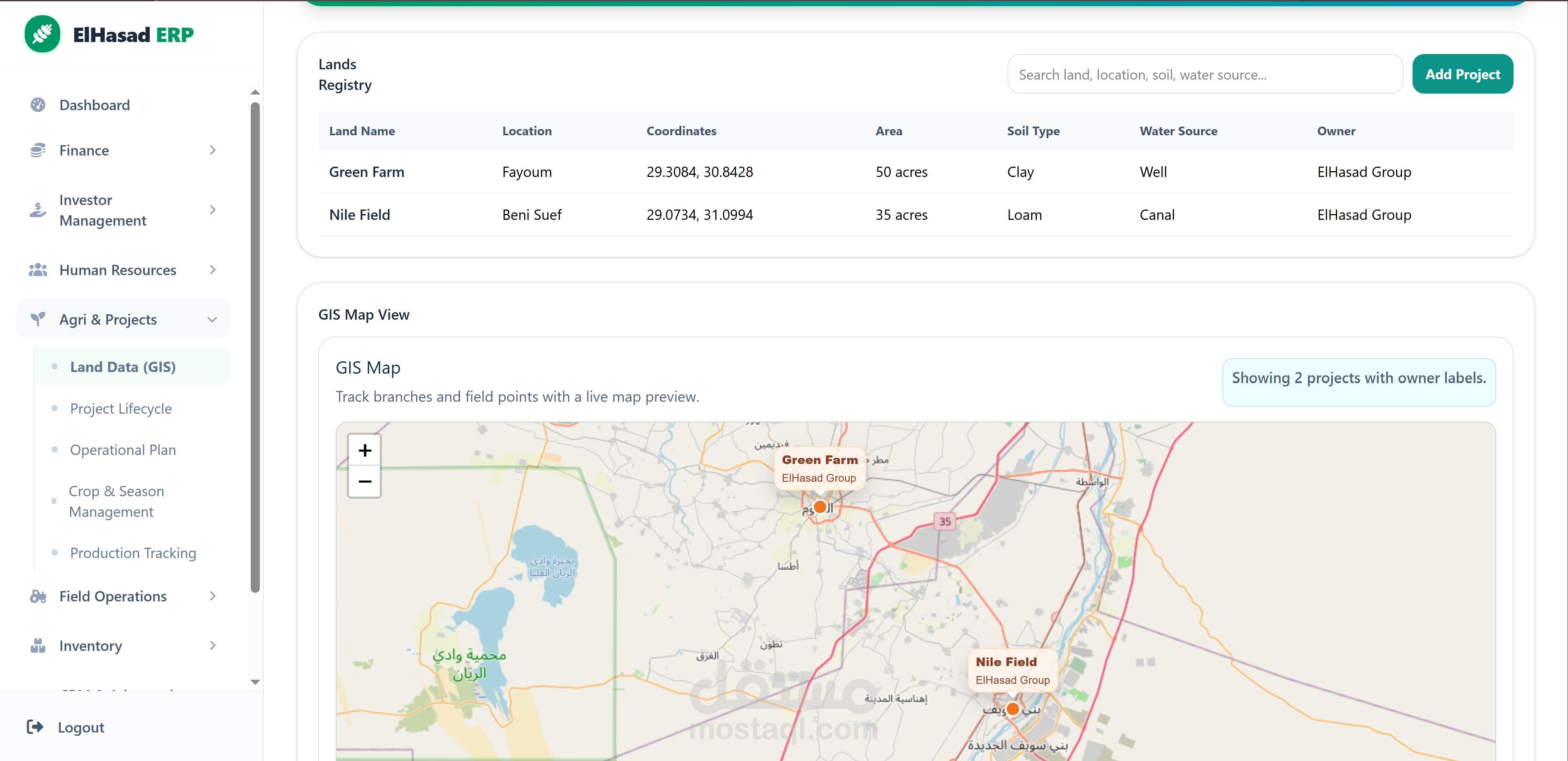This screenshot has height=761, width=1568.
Task: Click the Inventory boxes icon
Action: point(38,646)
